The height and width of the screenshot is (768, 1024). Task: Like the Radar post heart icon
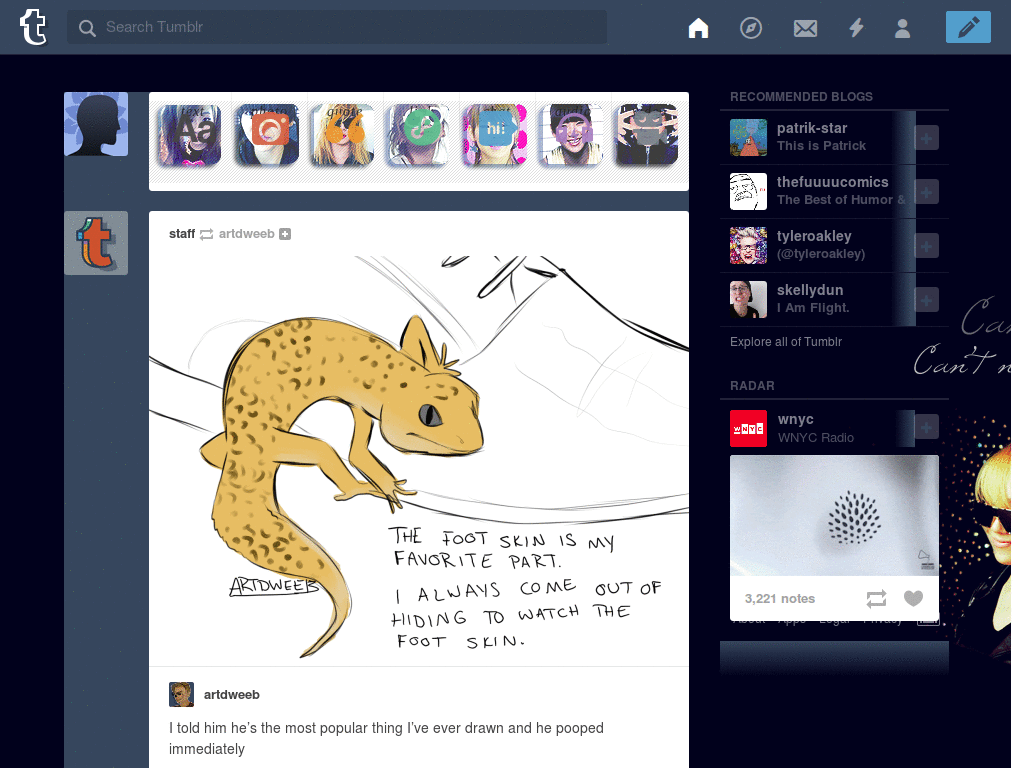(x=913, y=598)
